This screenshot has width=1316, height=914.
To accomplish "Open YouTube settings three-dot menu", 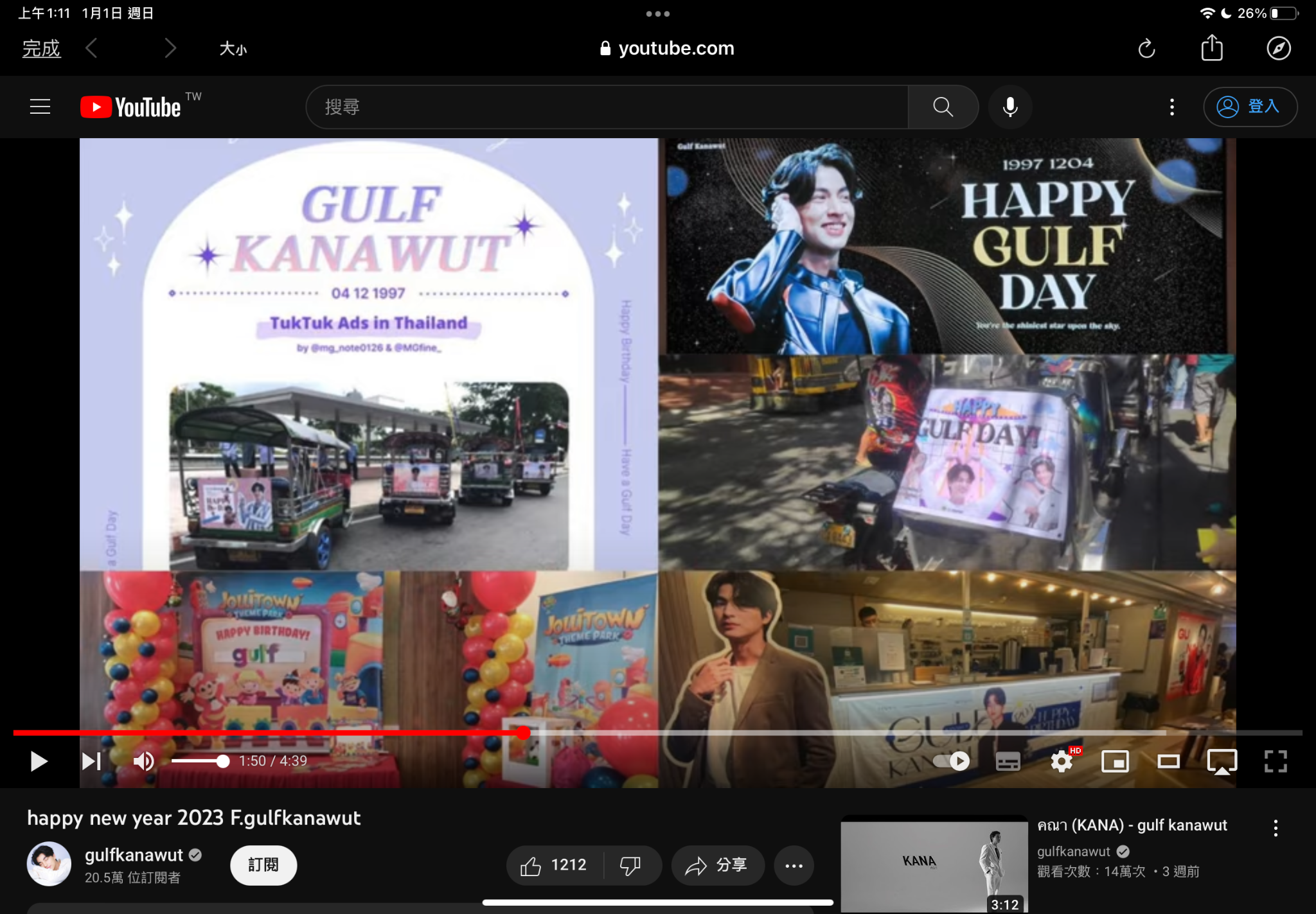I will pyautogui.click(x=1172, y=107).
